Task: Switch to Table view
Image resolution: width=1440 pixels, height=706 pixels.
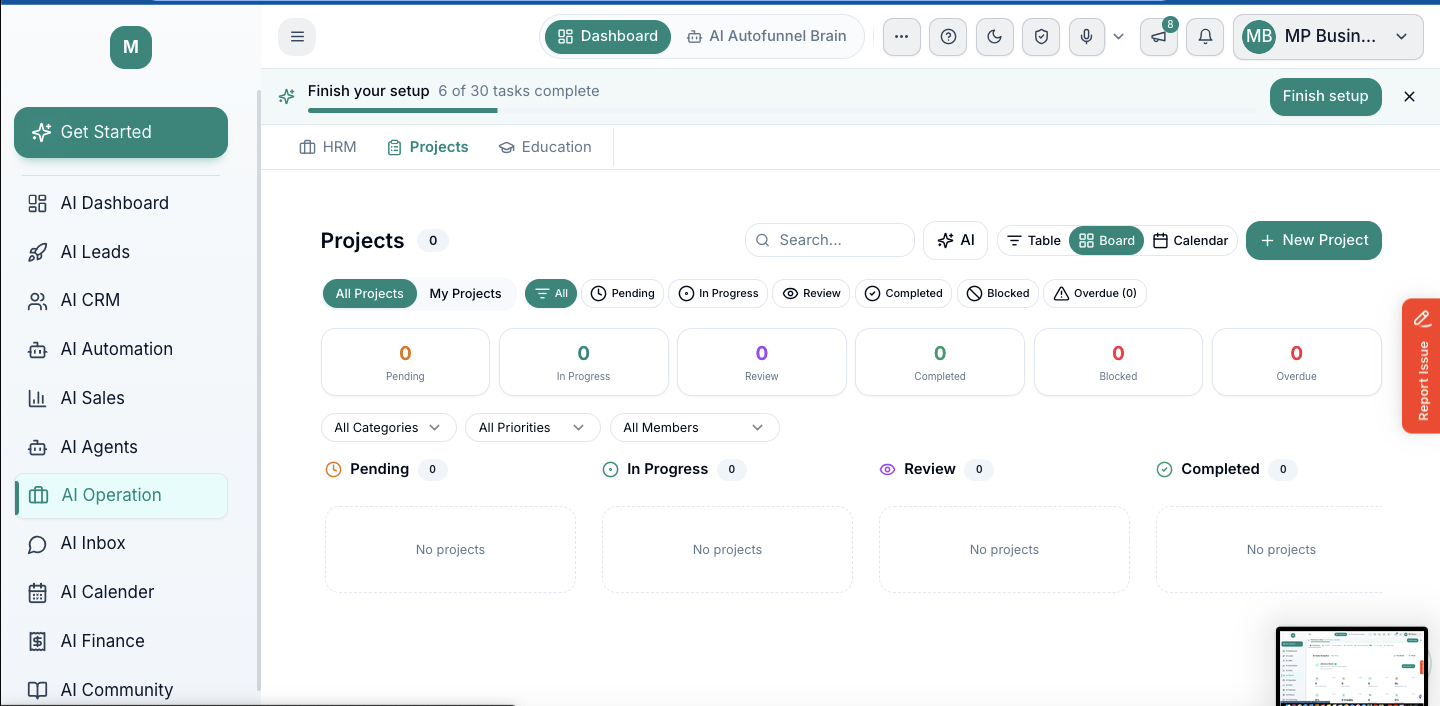Action: pos(1034,241)
